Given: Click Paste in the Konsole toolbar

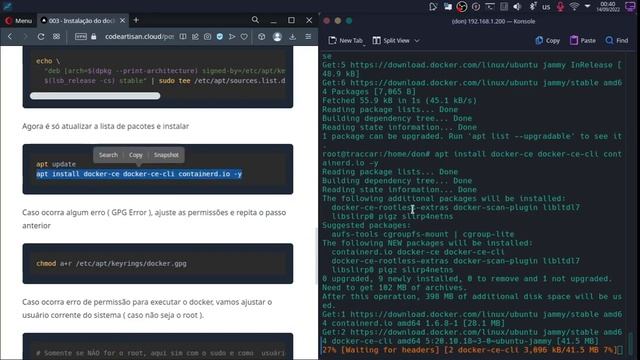Looking at the screenshot, I should click(x=583, y=40).
